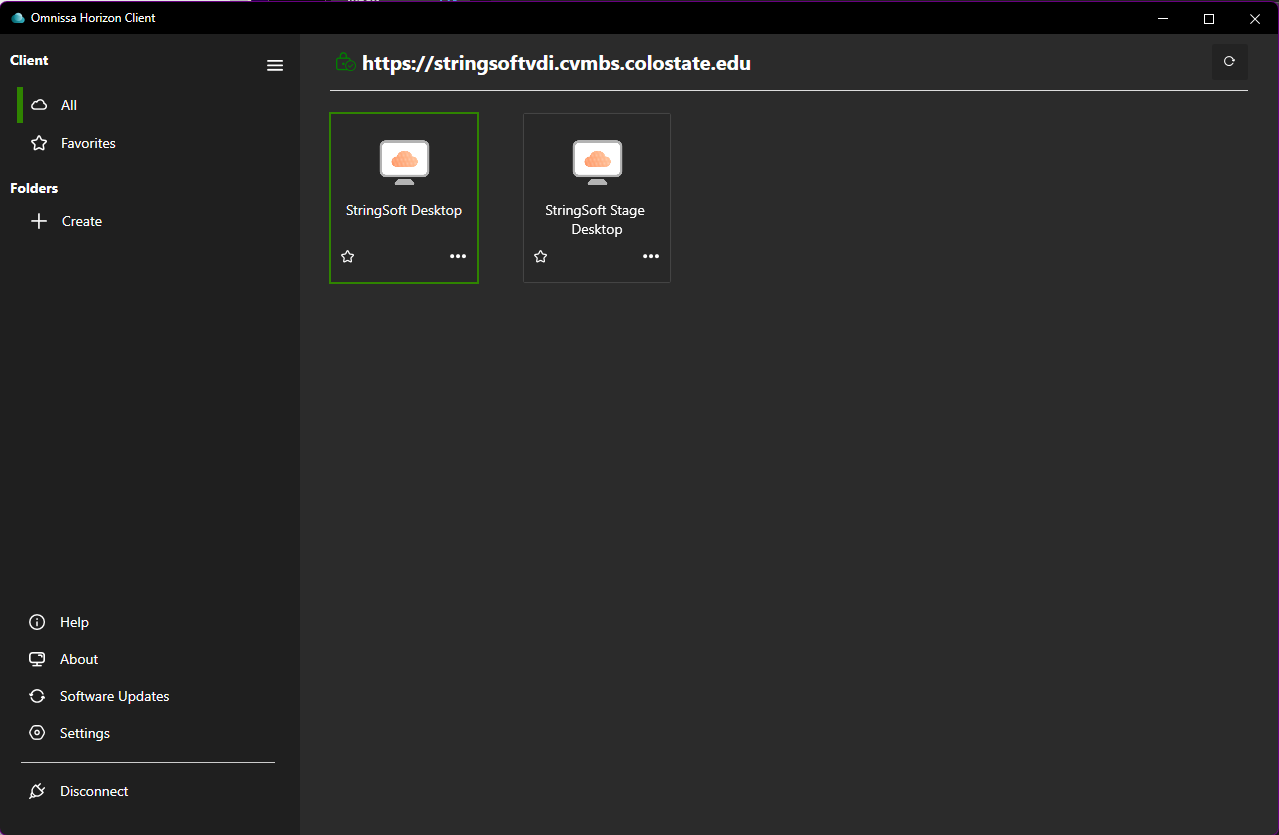This screenshot has height=835, width=1279.
Task: Launch the StringSoft Stage Desktop monitor icon
Action: click(x=597, y=162)
